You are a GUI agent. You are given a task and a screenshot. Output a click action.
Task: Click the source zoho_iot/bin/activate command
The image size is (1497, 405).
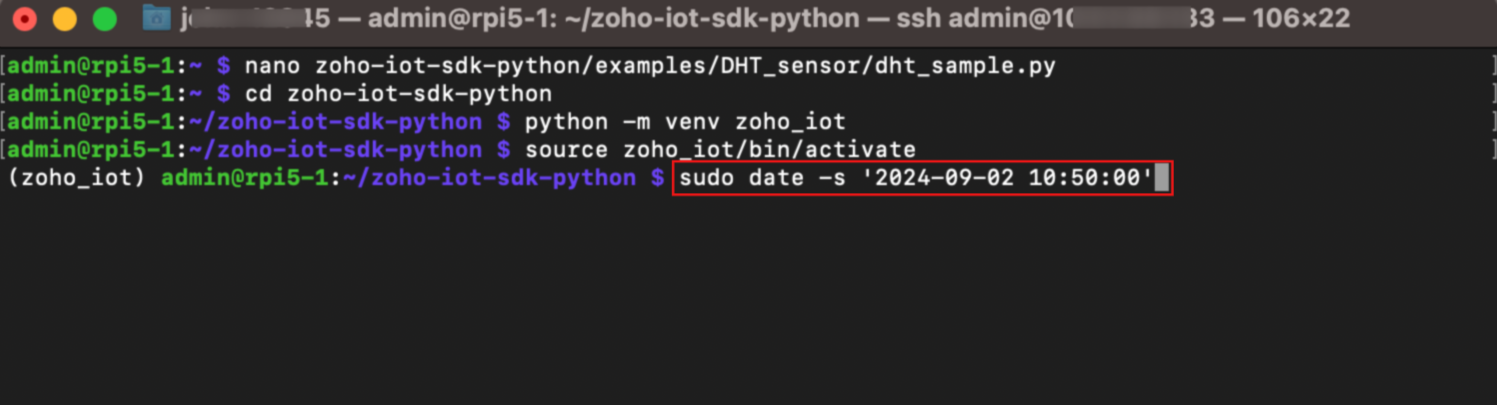point(720,150)
